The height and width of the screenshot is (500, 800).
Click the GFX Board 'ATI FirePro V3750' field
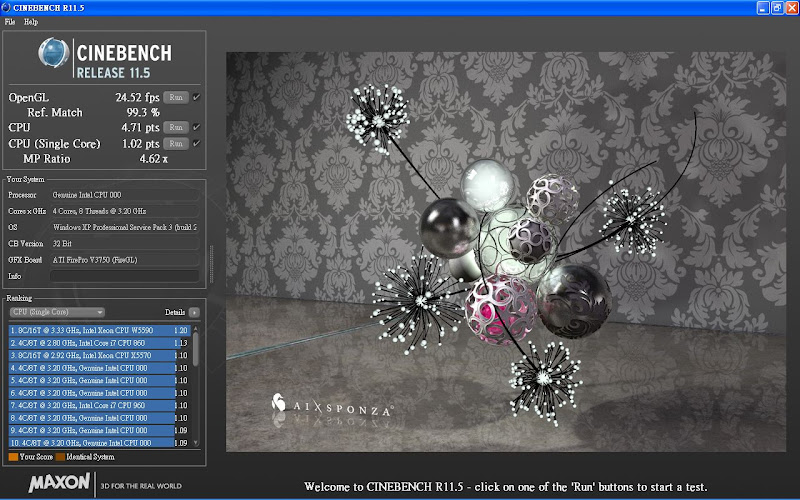tap(124, 260)
